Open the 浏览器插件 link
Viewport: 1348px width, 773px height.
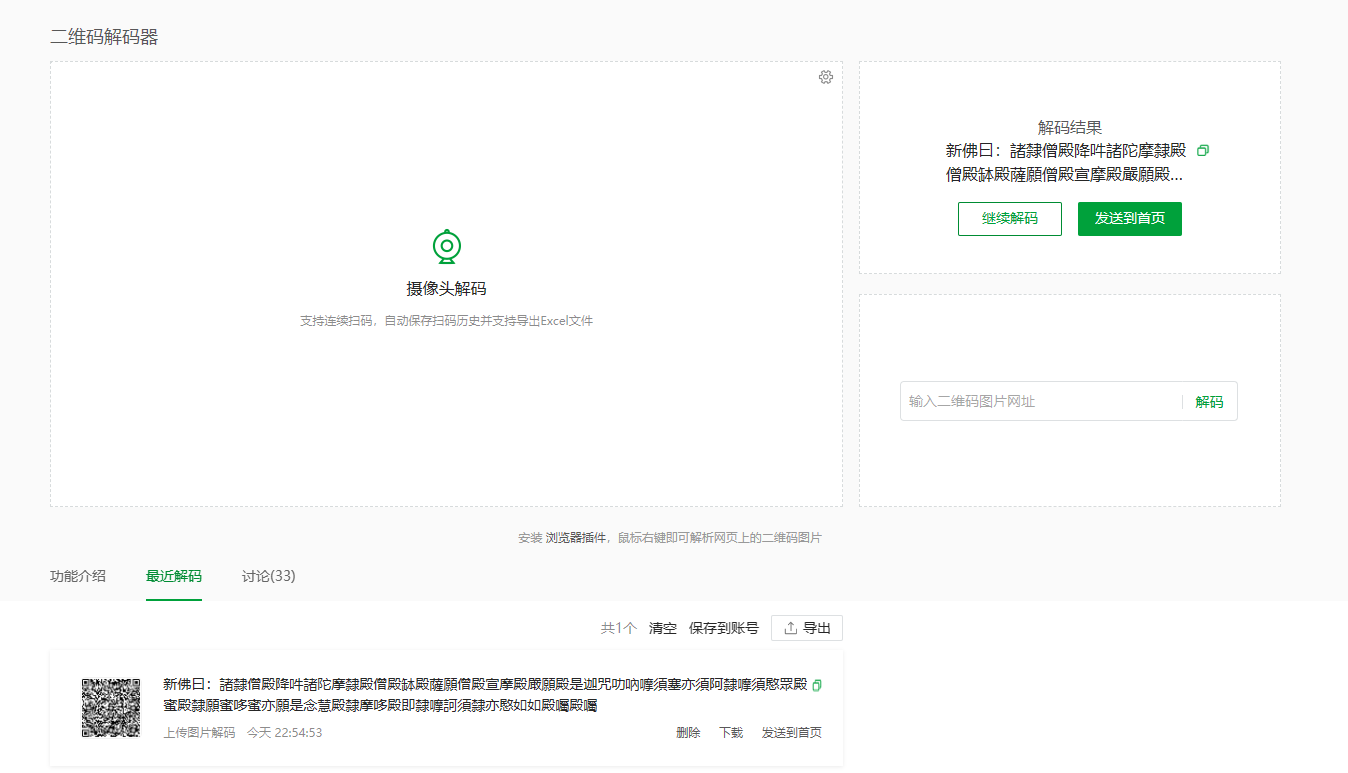coord(576,538)
